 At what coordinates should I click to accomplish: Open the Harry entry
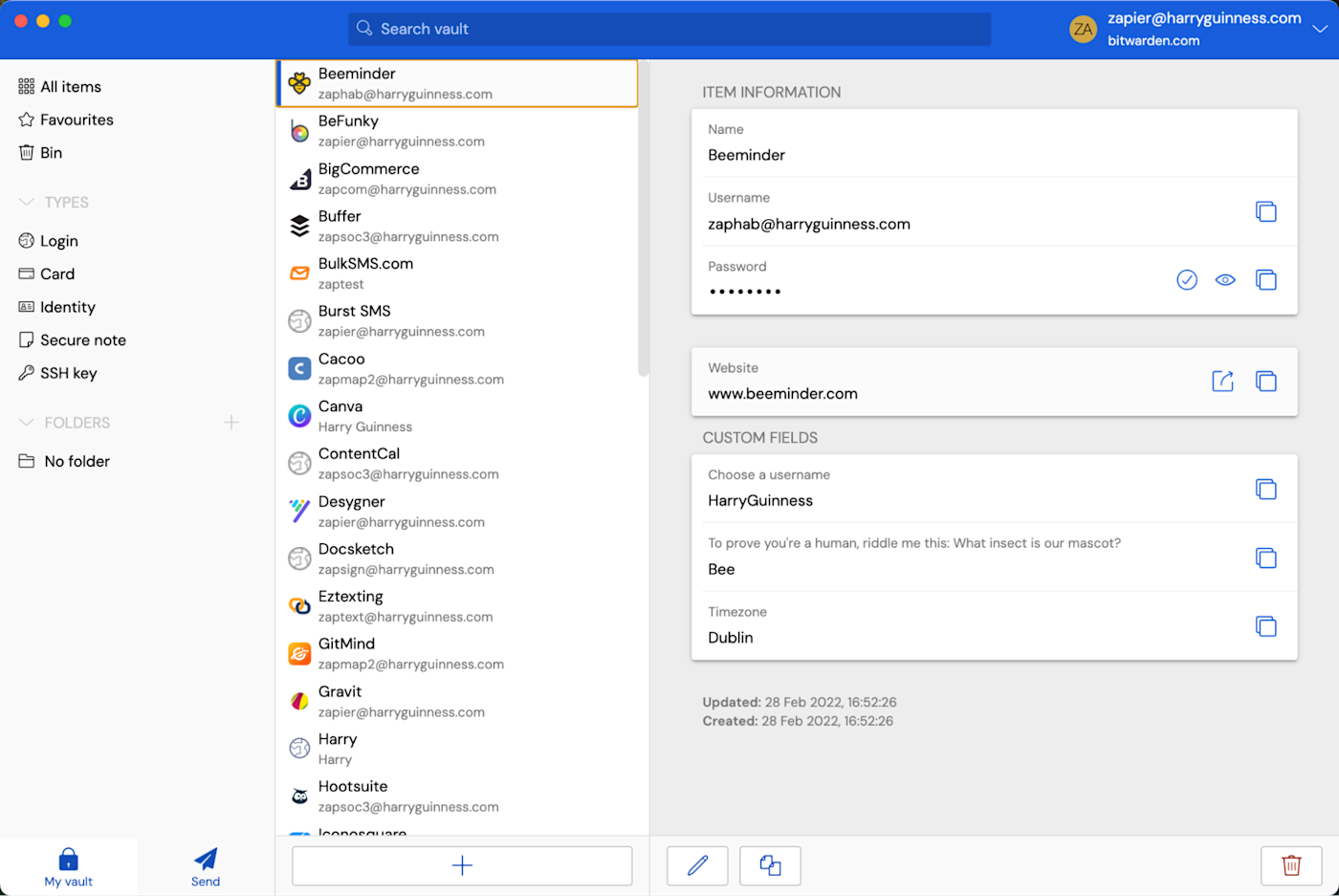point(457,749)
